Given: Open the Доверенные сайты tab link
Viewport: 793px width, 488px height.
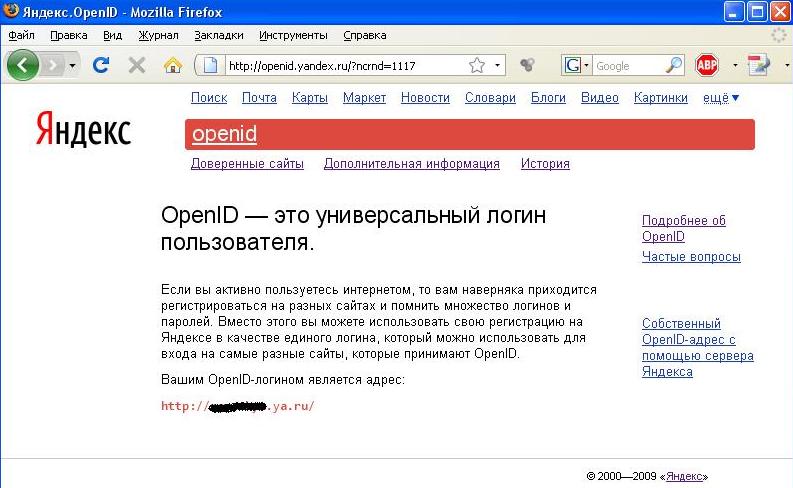Looking at the screenshot, I should pos(247,164).
